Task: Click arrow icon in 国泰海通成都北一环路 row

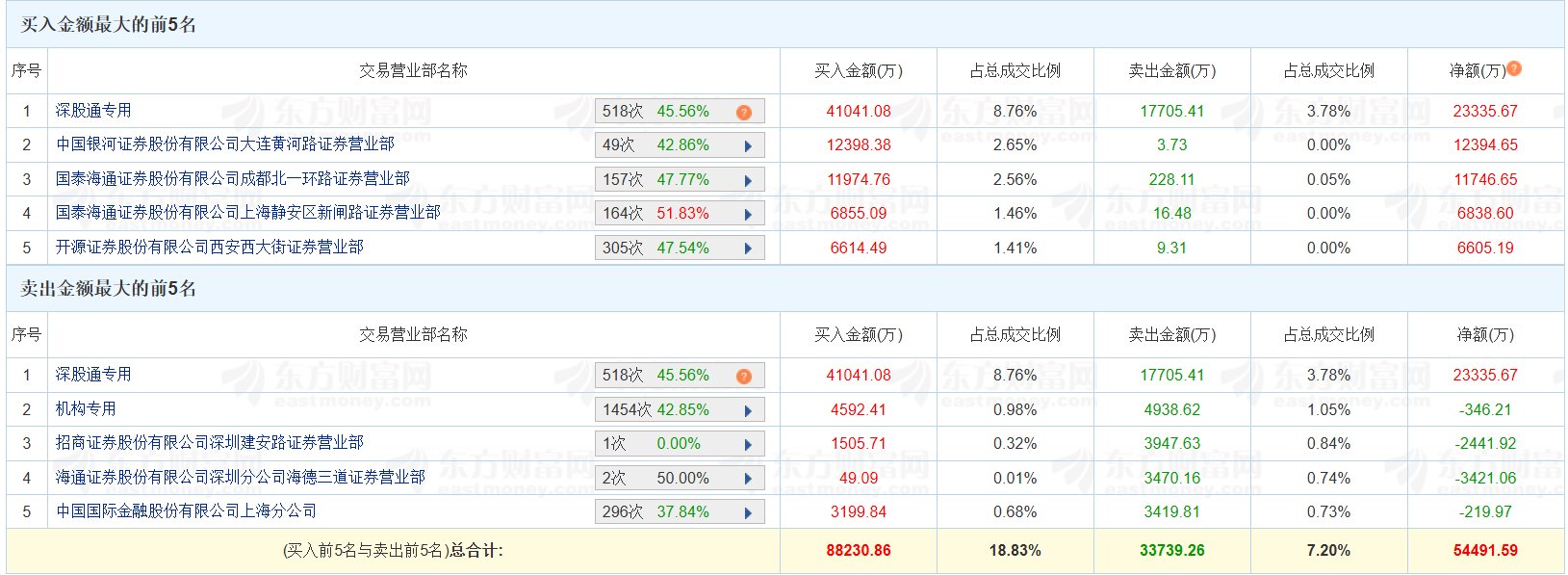Action: click(748, 180)
